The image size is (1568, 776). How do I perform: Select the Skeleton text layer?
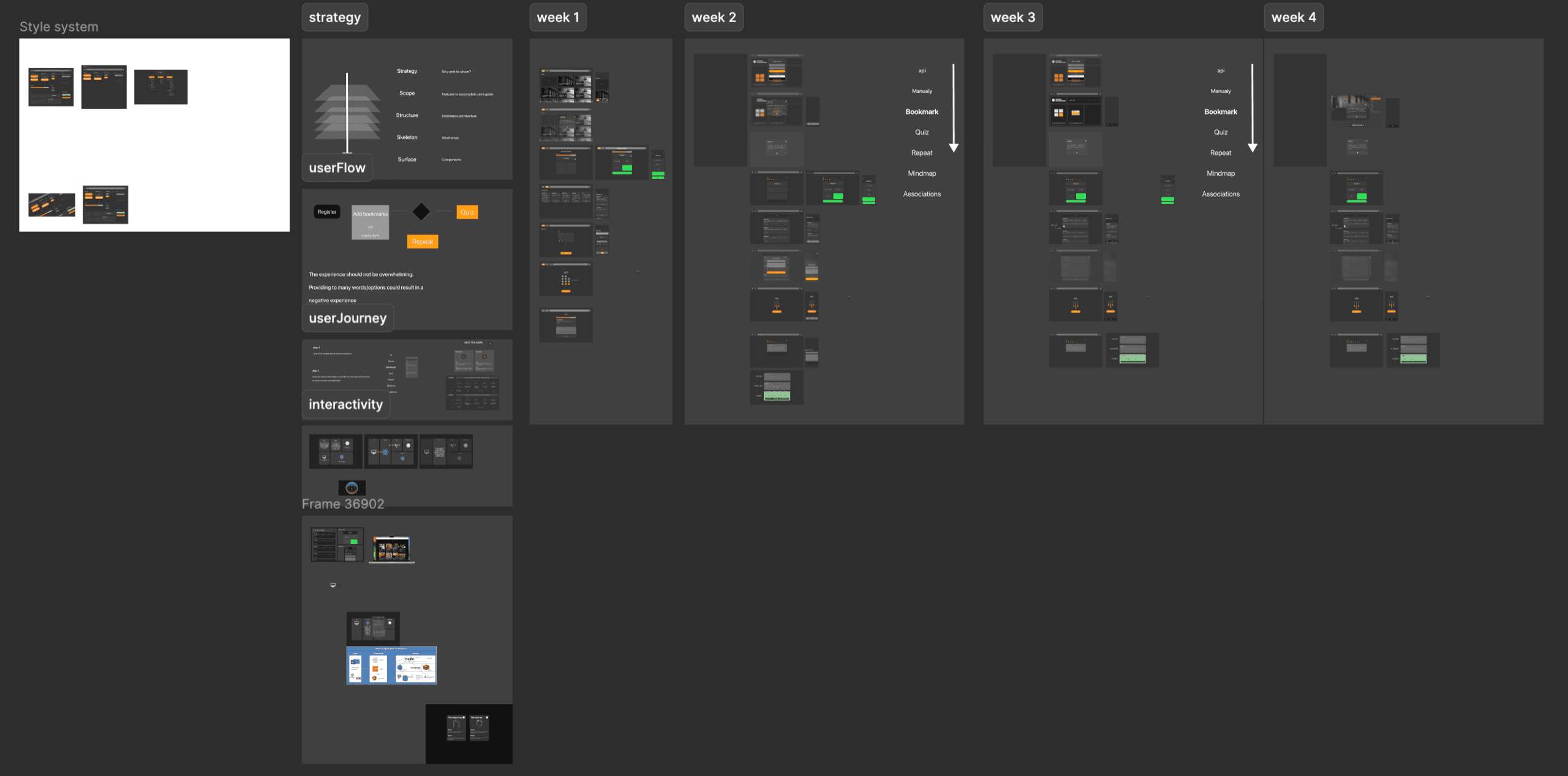tap(407, 137)
